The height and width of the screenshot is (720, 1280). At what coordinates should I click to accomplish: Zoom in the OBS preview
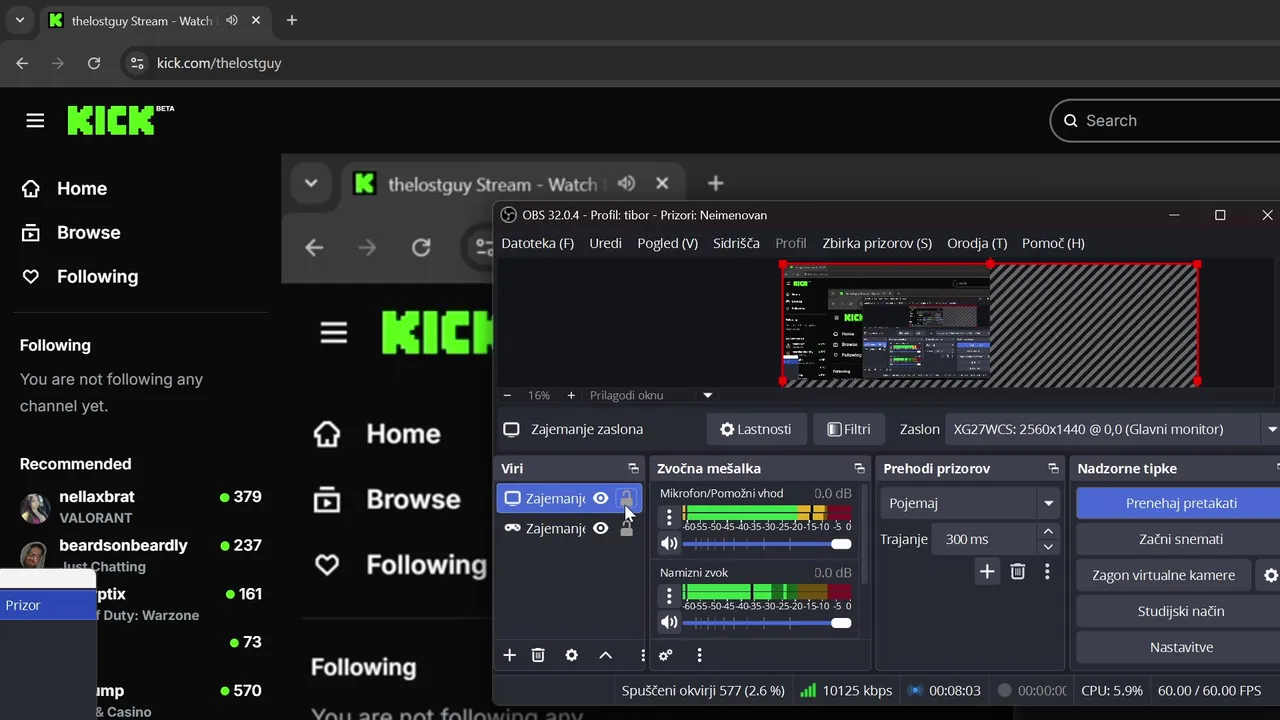coord(571,395)
